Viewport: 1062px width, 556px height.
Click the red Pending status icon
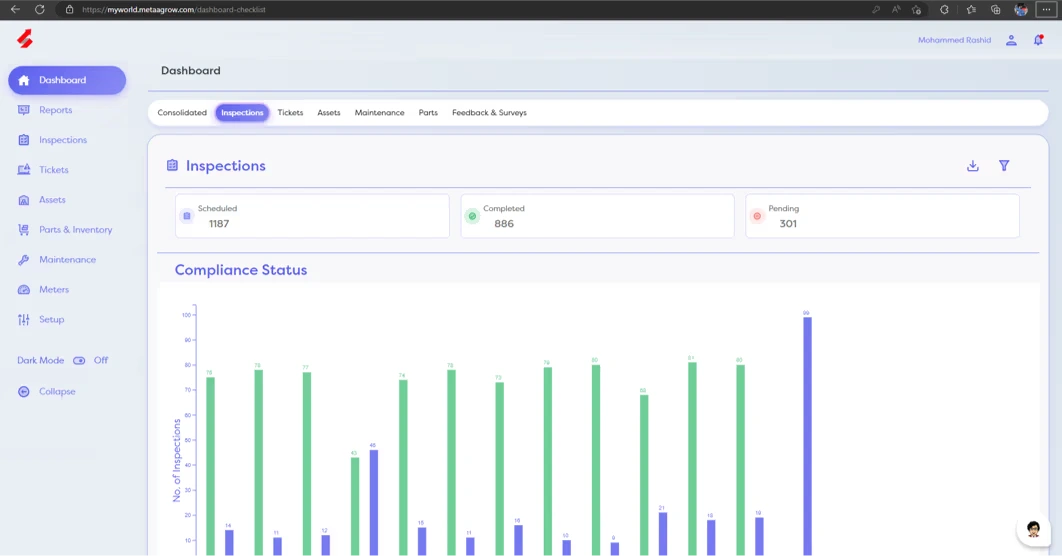(757, 216)
